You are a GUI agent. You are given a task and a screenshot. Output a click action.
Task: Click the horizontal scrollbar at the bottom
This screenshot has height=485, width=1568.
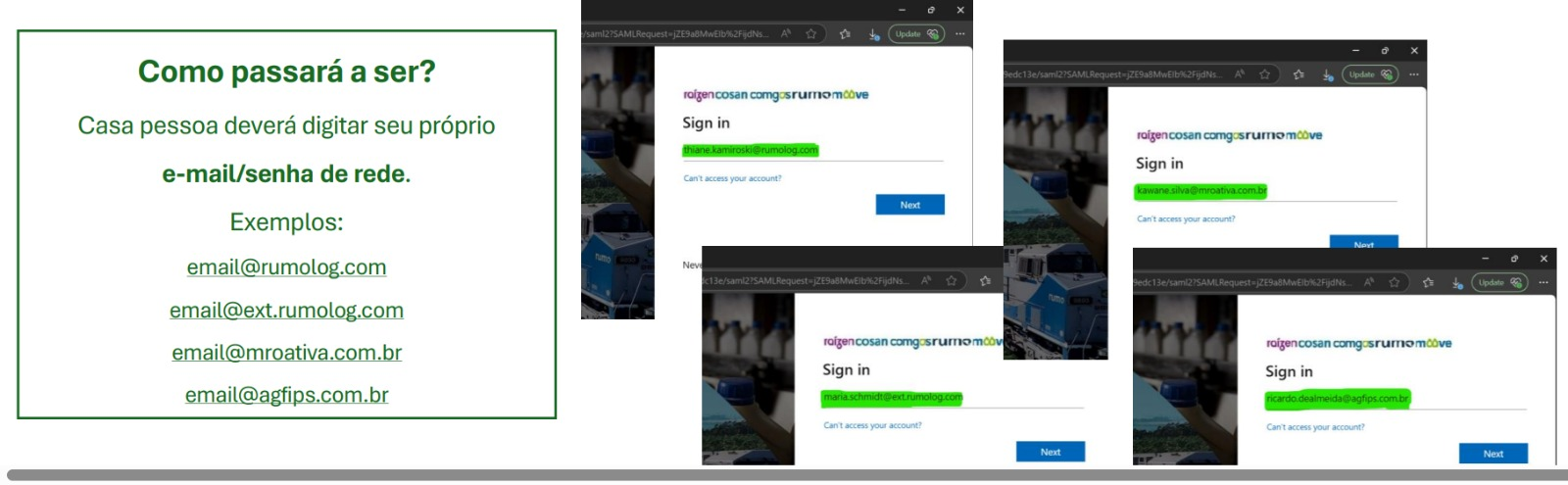point(787,475)
